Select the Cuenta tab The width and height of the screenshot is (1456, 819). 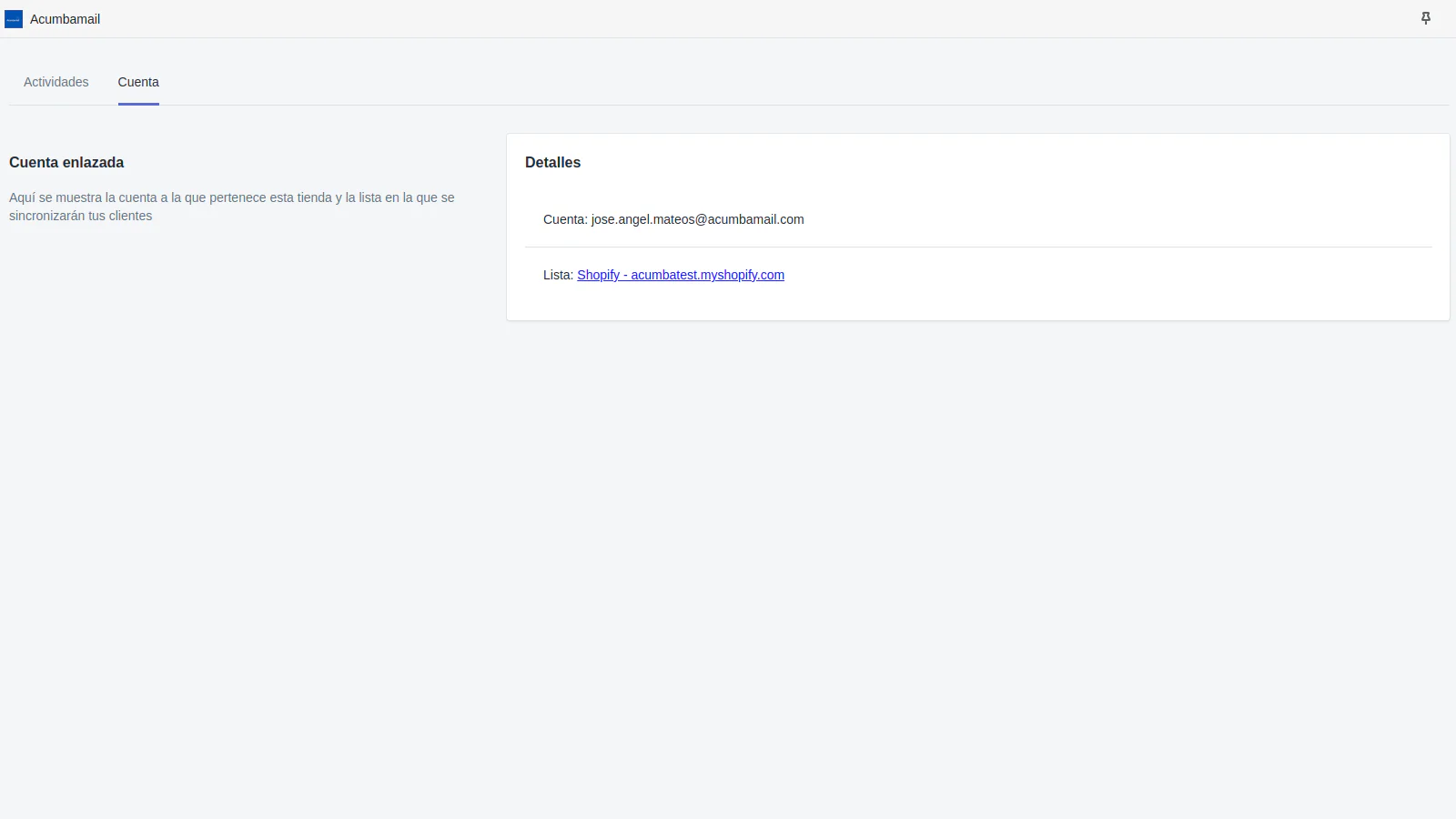[x=138, y=82]
